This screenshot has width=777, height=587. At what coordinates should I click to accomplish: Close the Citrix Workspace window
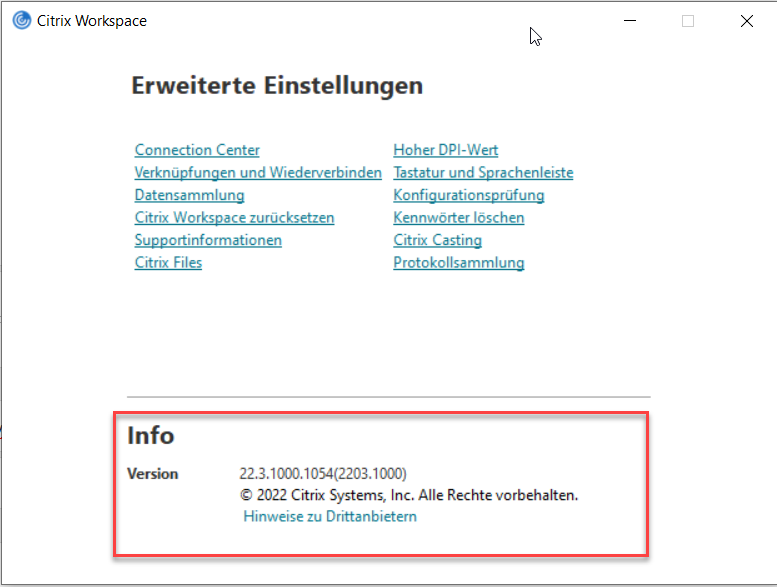(747, 21)
